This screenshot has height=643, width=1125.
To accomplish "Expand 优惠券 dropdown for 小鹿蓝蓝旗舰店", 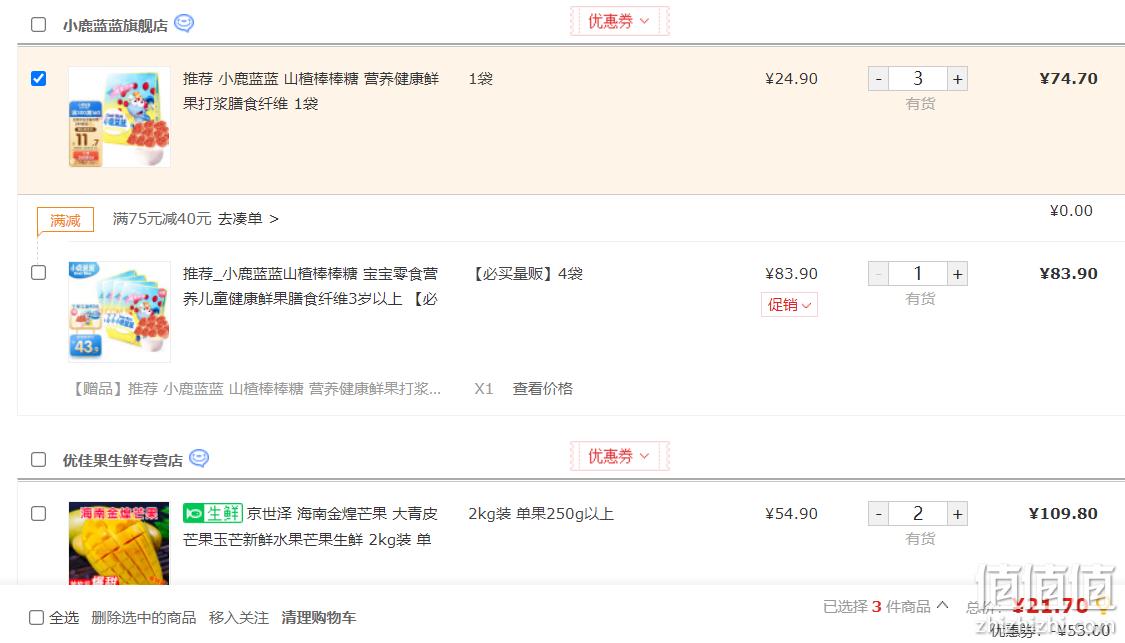I will point(619,21).
